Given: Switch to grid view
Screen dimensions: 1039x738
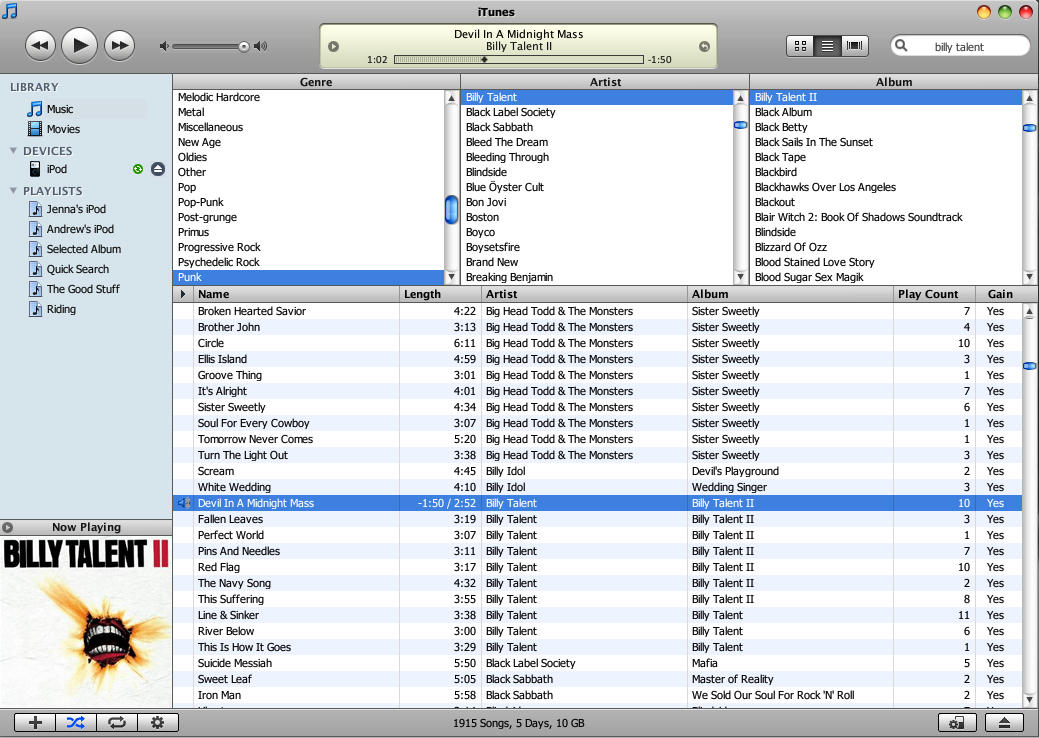Looking at the screenshot, I should click(800, 46).
